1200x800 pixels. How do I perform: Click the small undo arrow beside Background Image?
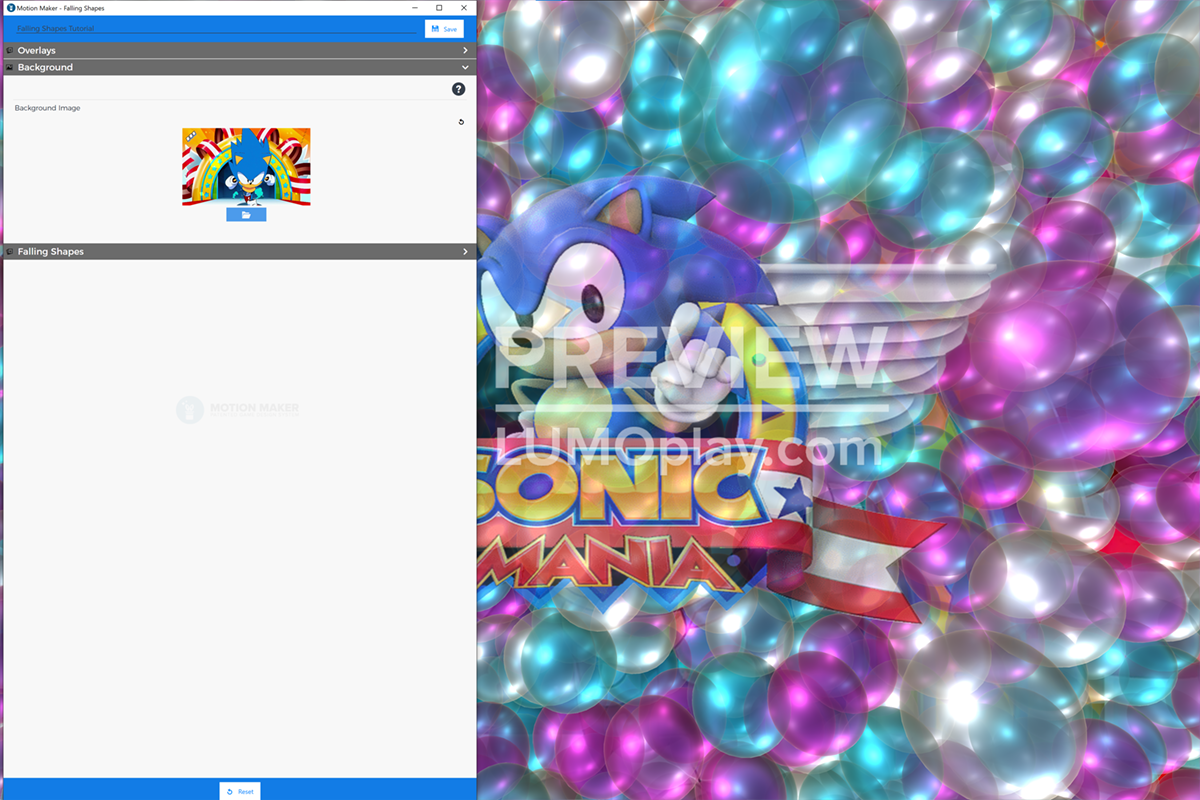pos(461,122)
